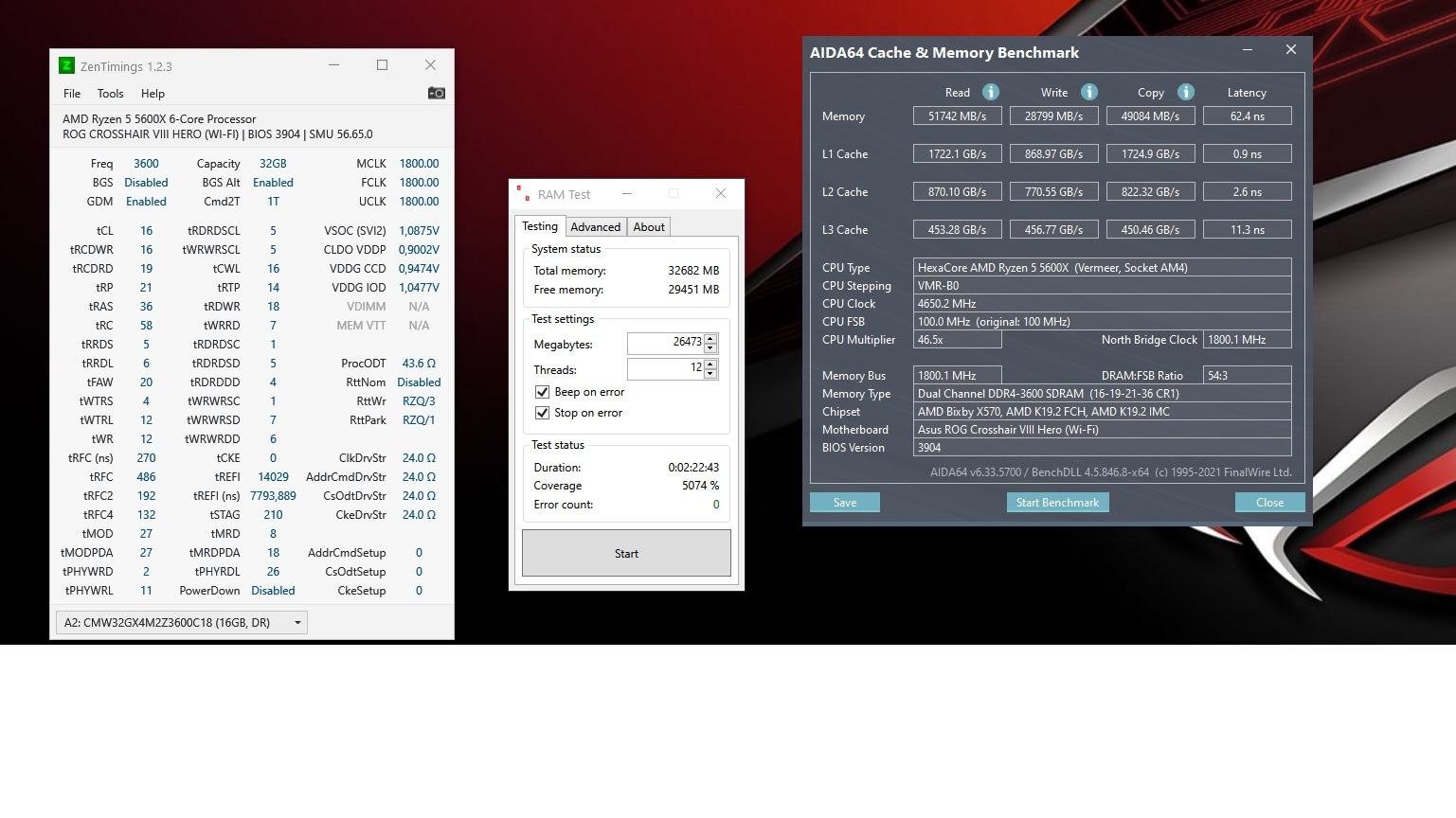Screen dimensions: 1456x818
Task: Click the Capacity value 32GB
Action: click(x=273, y=163)
